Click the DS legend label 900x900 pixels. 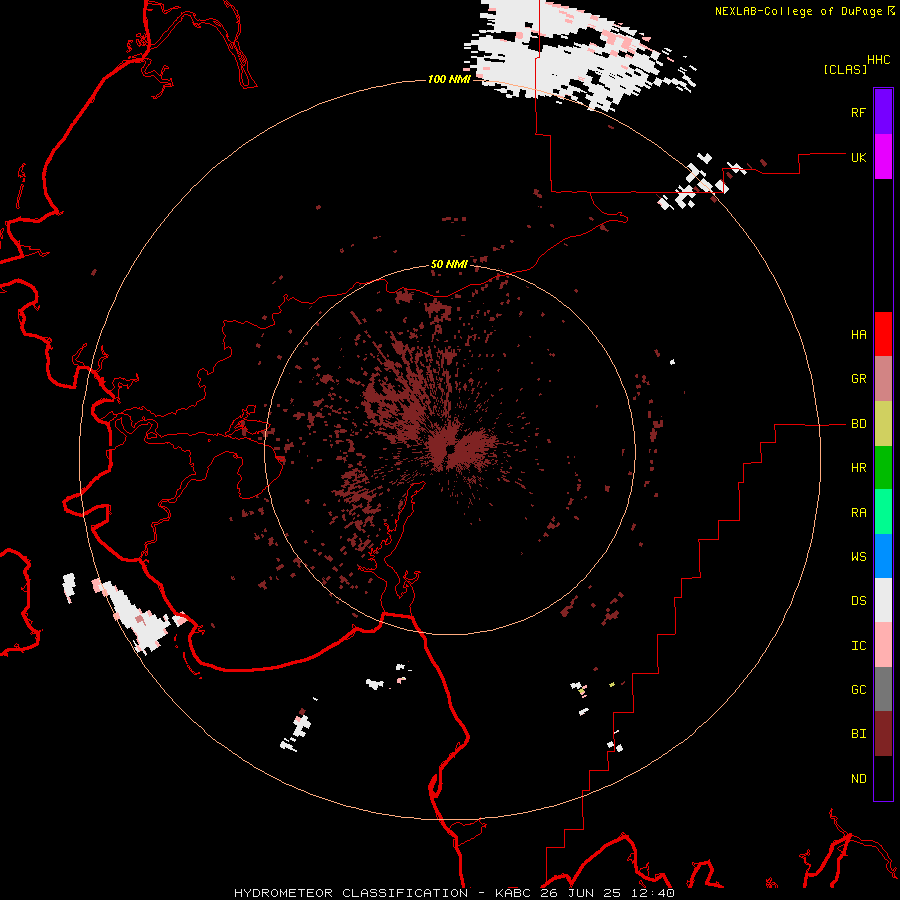click(858, 601)
